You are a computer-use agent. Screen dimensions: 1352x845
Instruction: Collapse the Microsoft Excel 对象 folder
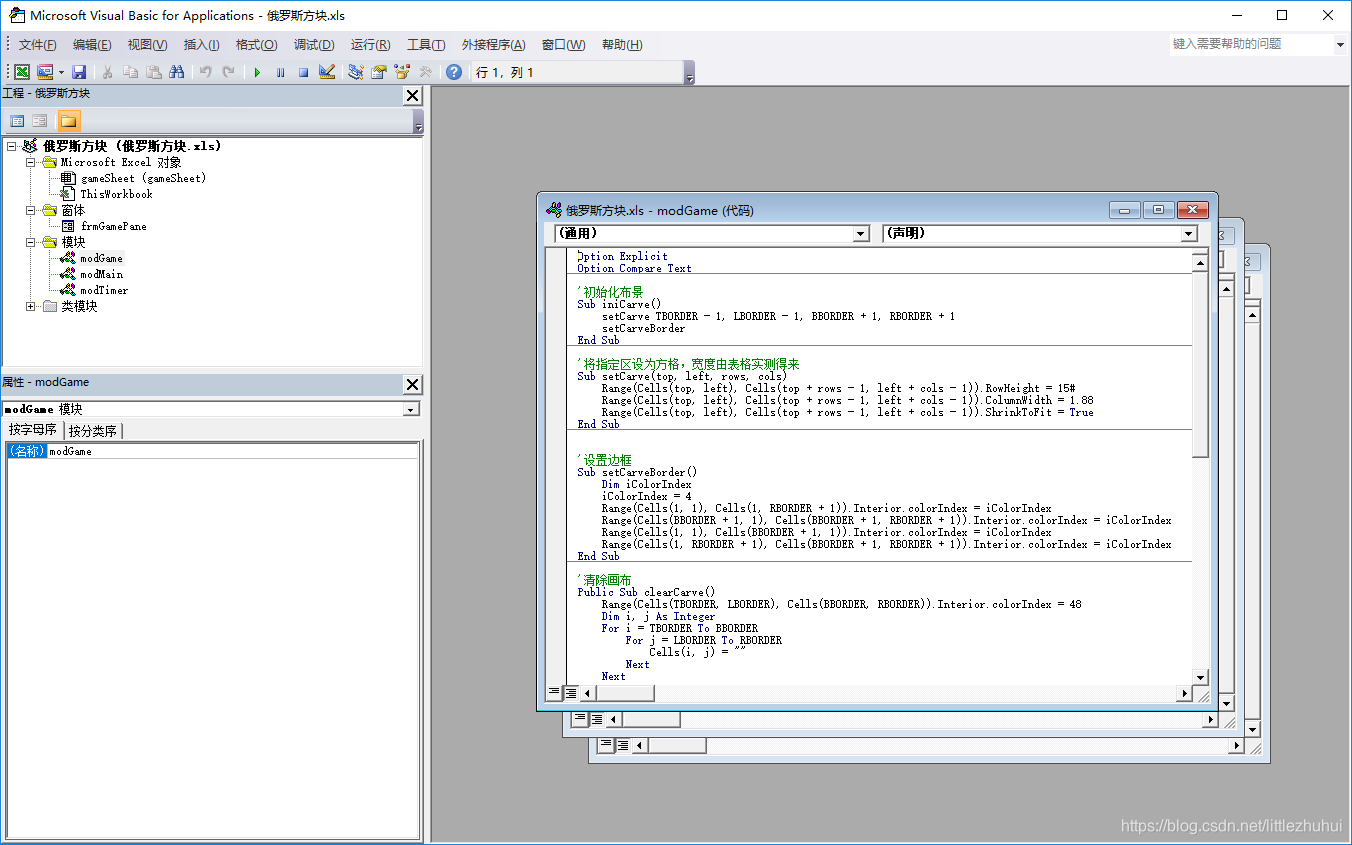pyautogui.click(x=31, y=162)
